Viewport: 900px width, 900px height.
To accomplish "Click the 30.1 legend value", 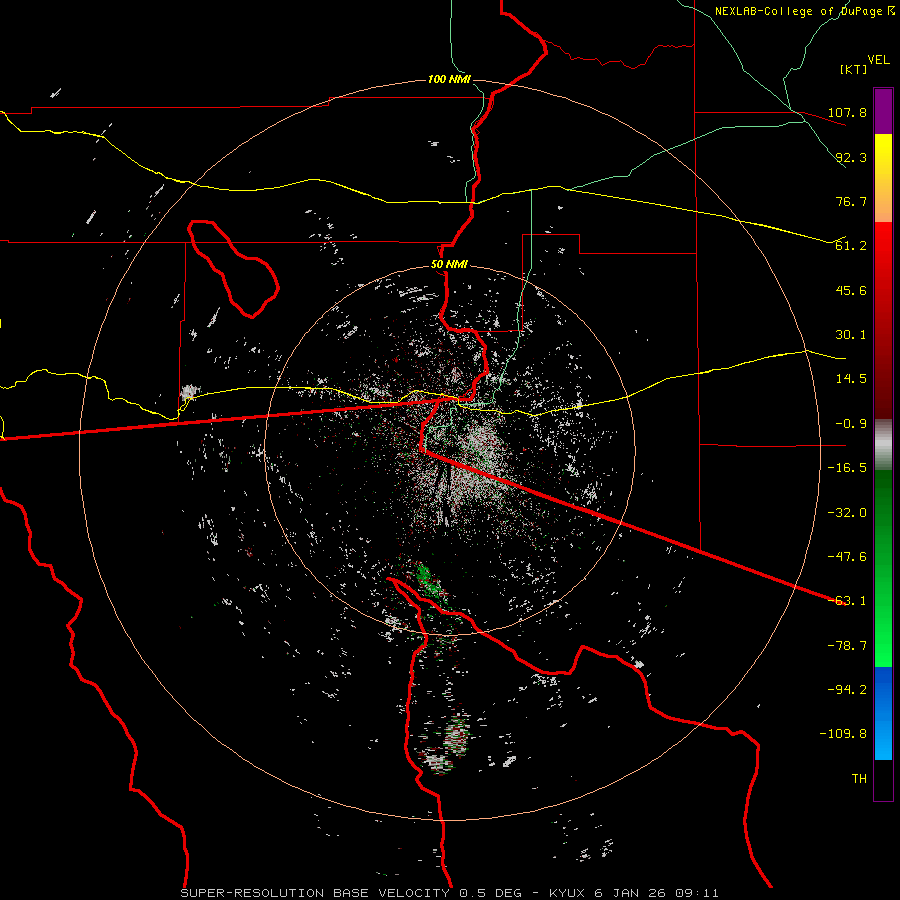I will pyautogui.click(x=851, y=335).
